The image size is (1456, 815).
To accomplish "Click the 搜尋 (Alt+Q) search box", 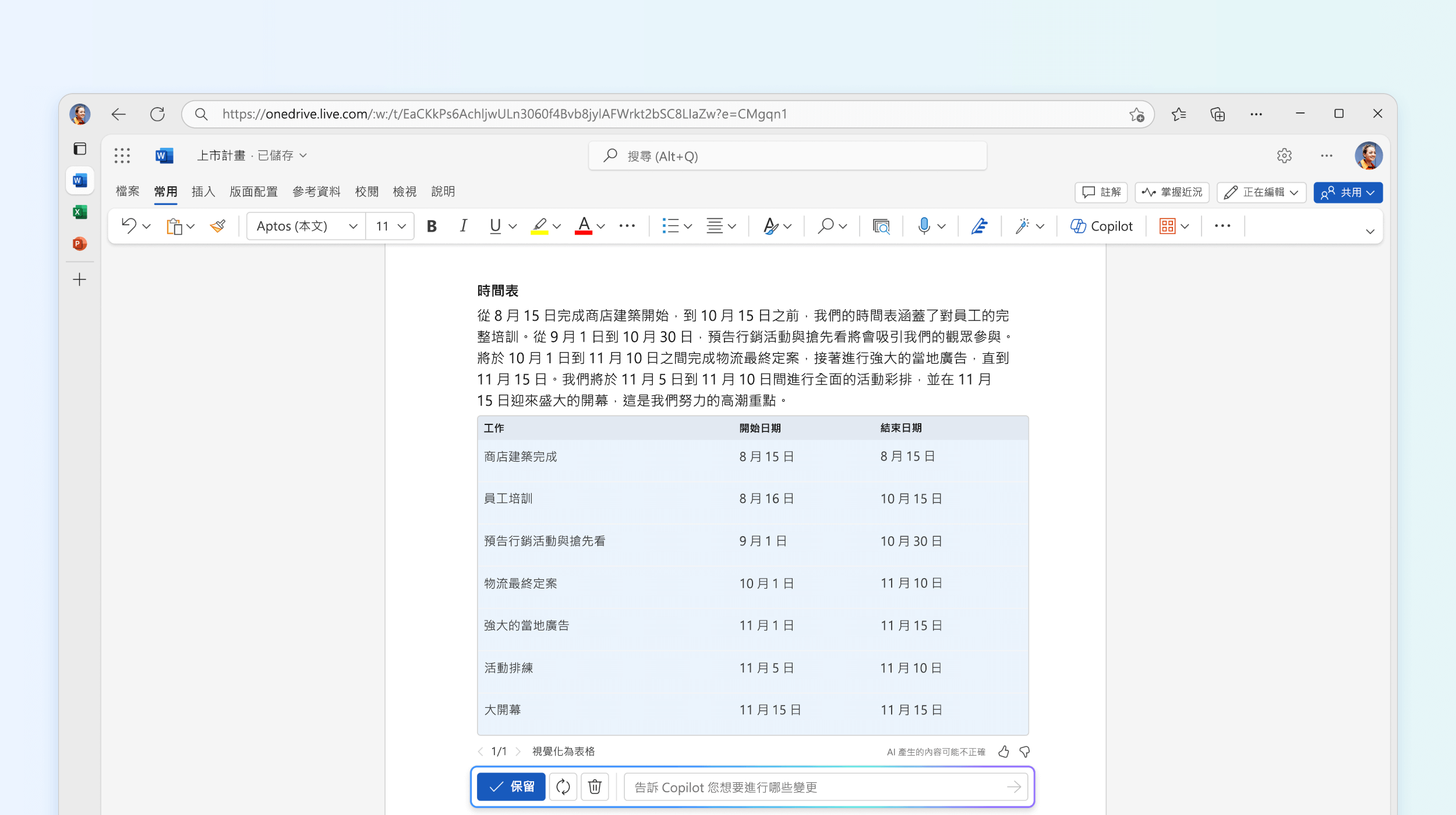I will pyautogui.click(x=787, y=156).
